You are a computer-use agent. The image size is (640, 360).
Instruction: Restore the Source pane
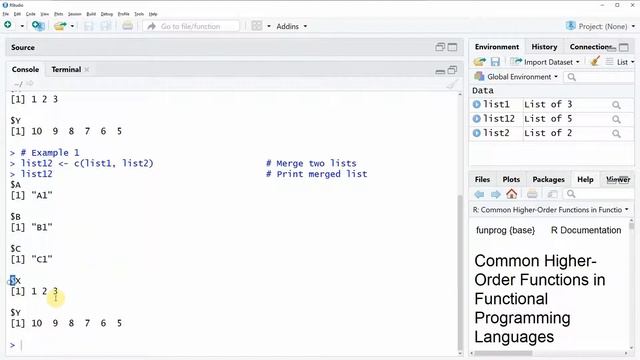tap(440, 47)
